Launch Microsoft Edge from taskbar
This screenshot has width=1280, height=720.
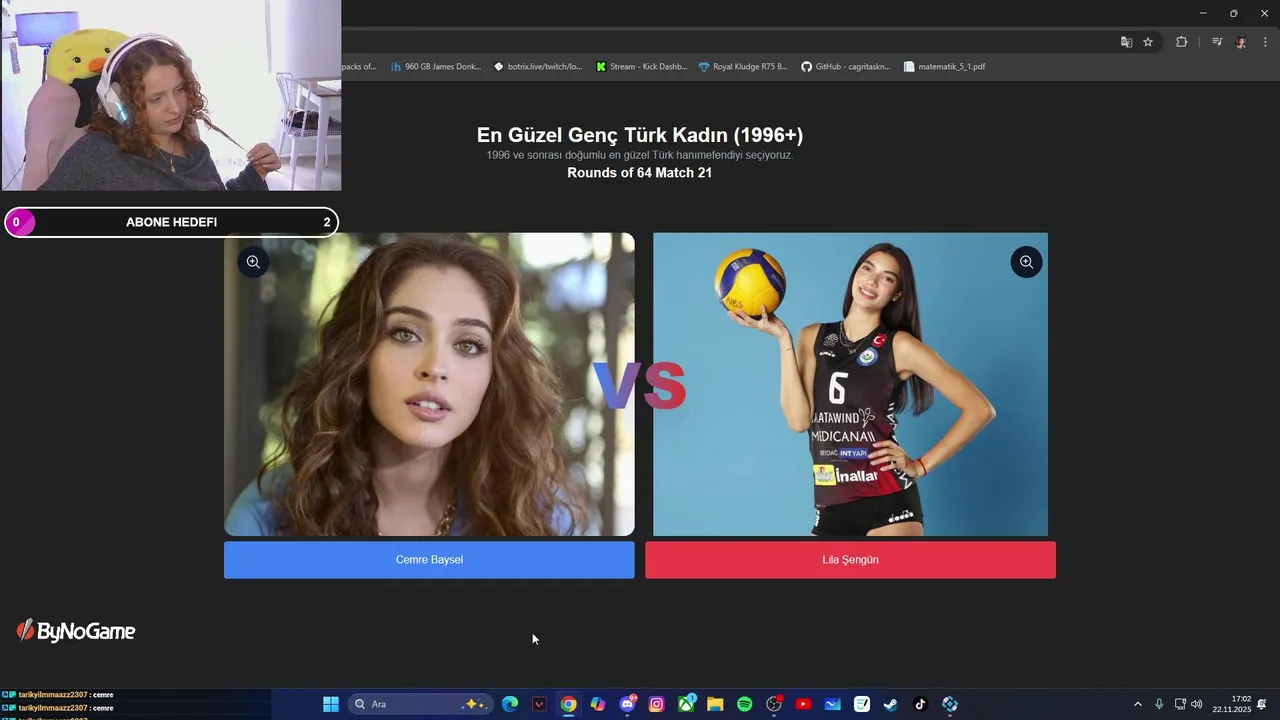510,704
